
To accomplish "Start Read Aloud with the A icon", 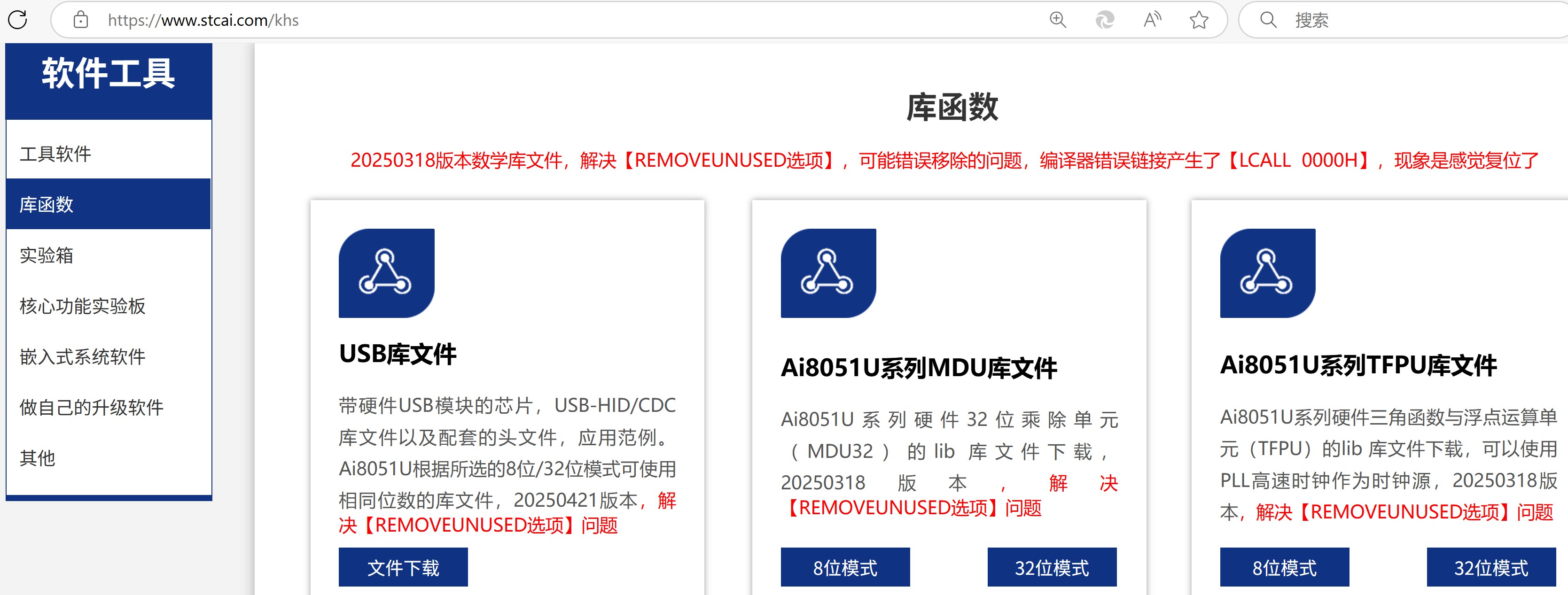I will [1152, 20].
